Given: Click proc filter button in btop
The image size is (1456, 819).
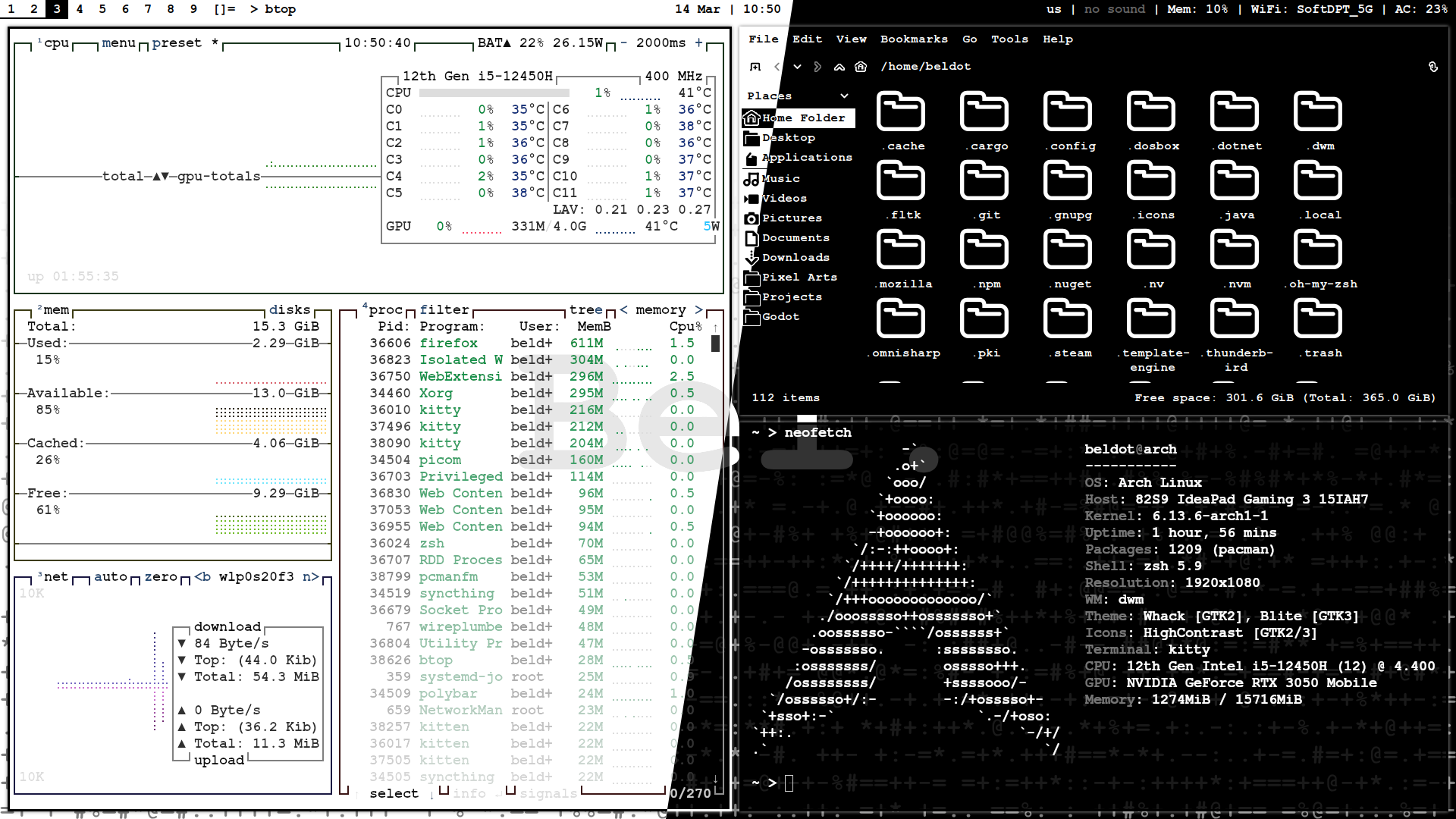Looking at the screenshot, I should (444, 309).
